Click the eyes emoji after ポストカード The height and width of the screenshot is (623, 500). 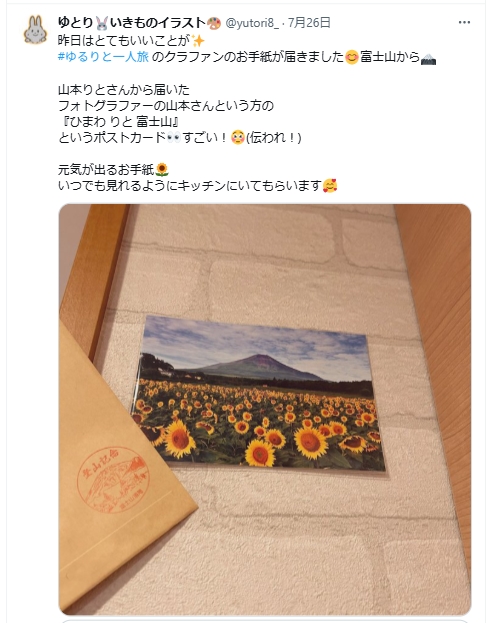[x=174, y=138]
